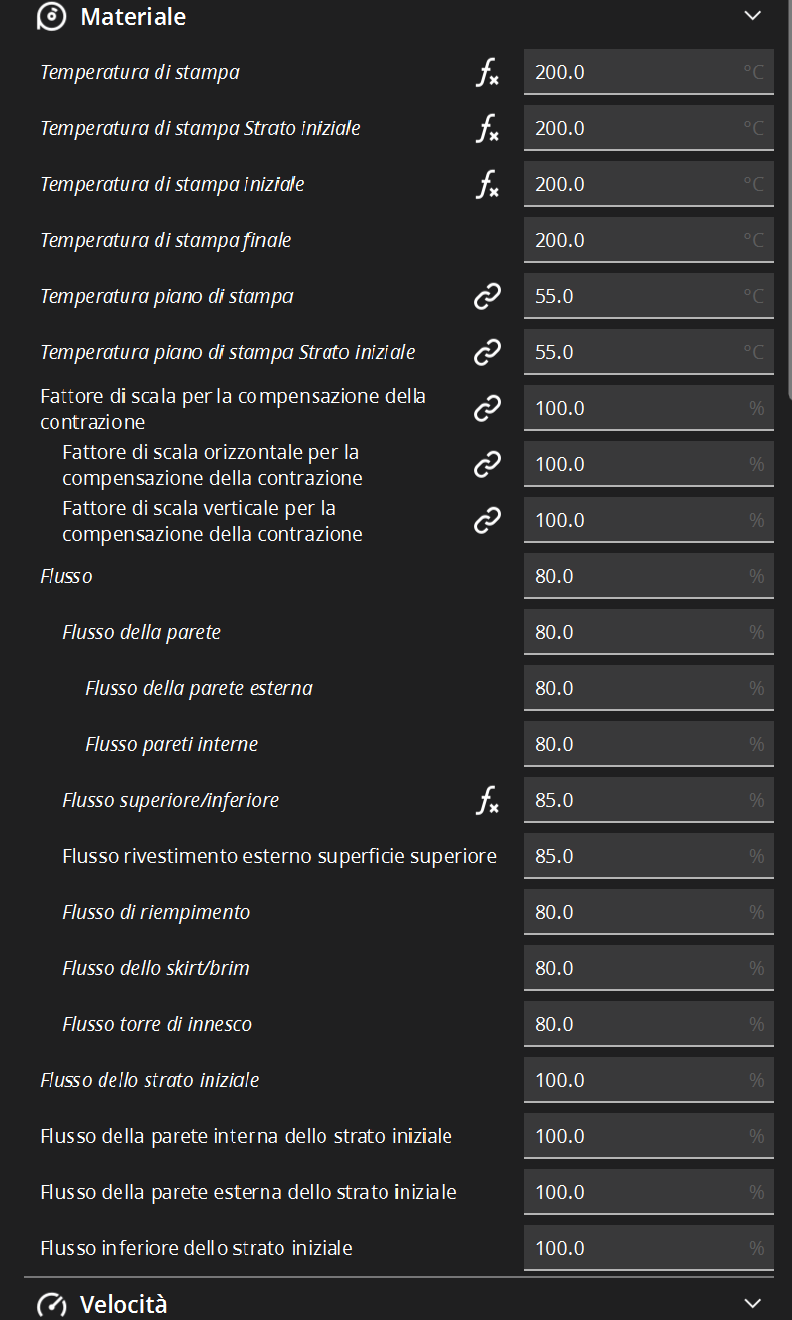
Task: Edit the Temperatura di stampa finale field
Action: [x=635, y=241]
